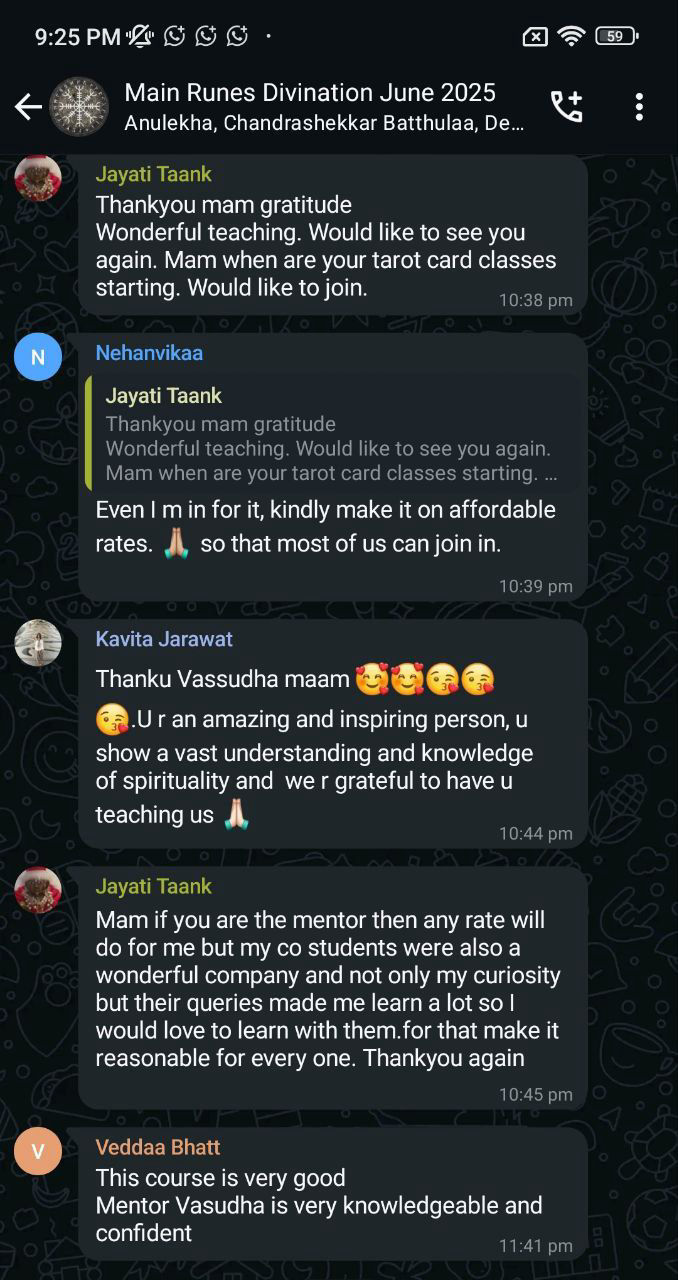Select the sender name Nehanvikaa
Viewport: 678px width, 1280px height.
(x=149, y=353)
